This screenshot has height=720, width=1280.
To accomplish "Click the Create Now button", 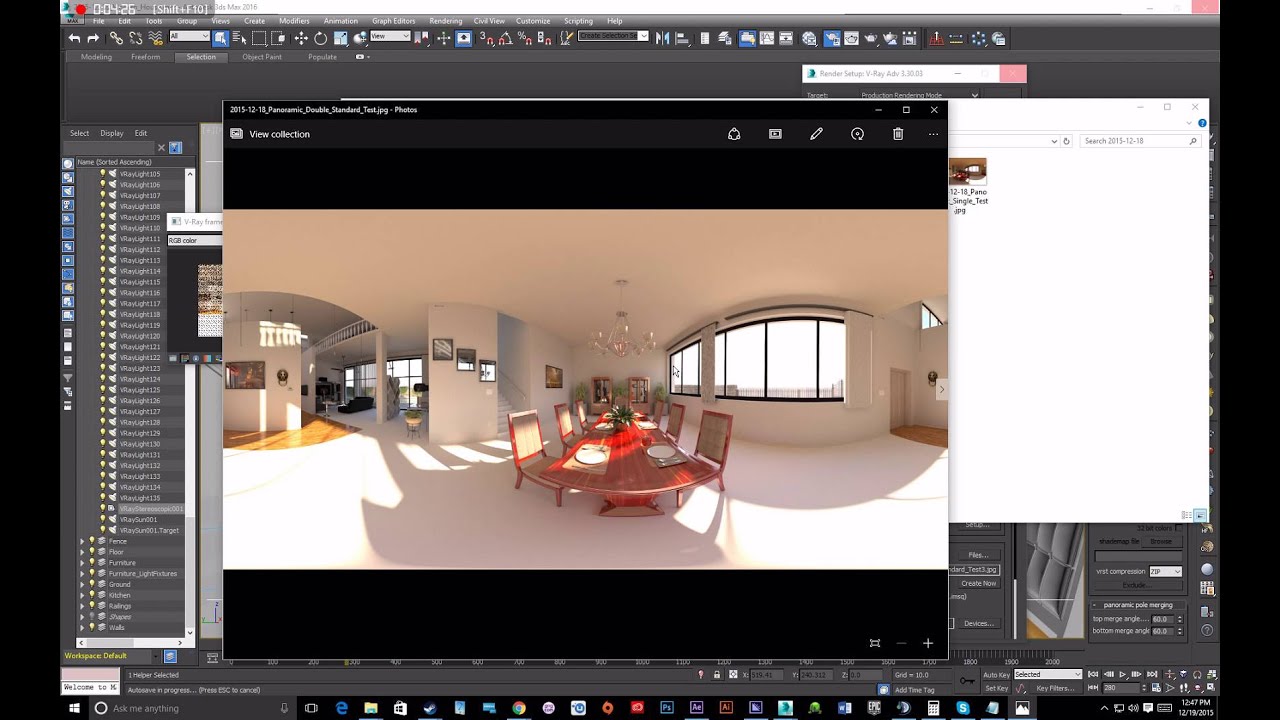I will (x=978, y=583).
